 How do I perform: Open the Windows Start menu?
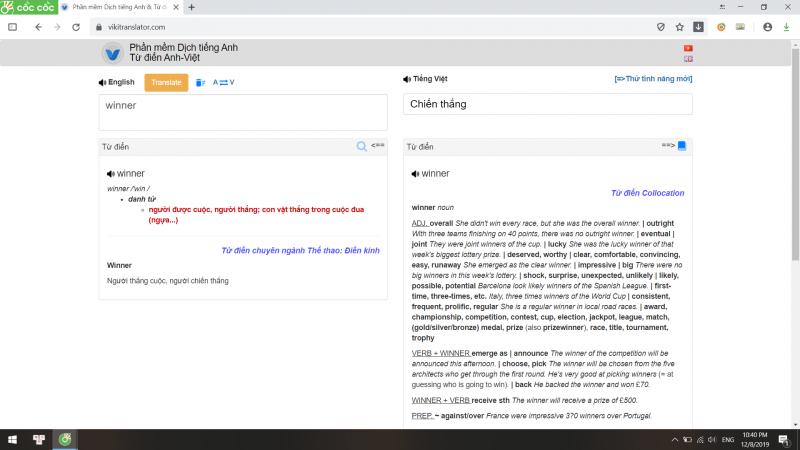point(12,439)
